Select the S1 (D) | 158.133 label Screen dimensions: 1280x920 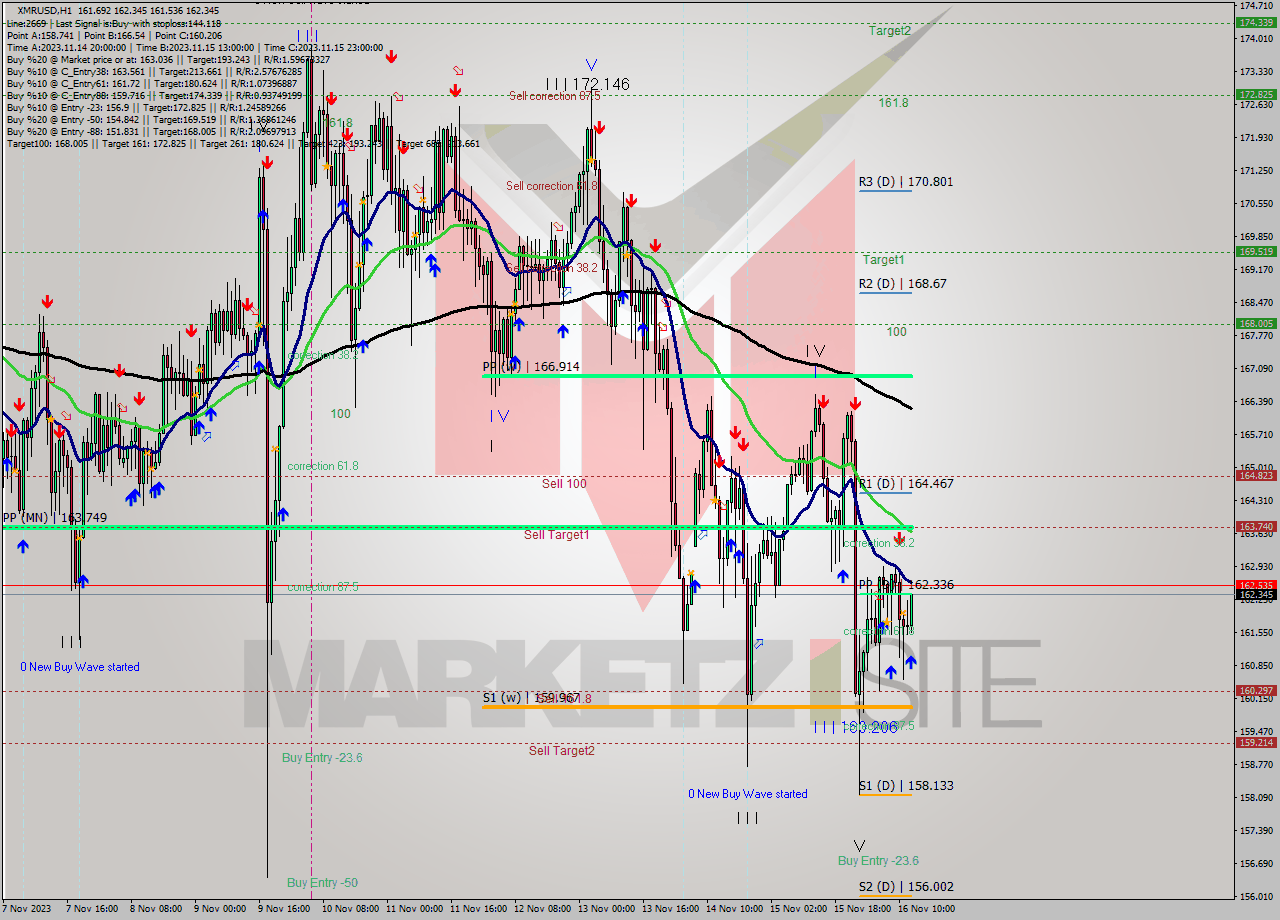point(905,786)
